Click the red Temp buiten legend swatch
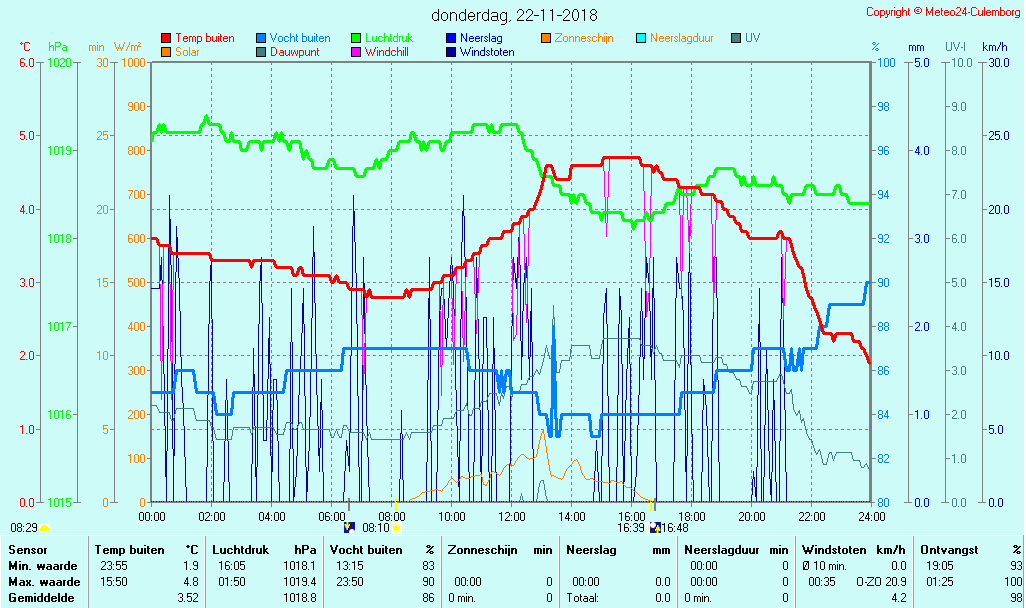1026x608 pixels. pos(166,38)
